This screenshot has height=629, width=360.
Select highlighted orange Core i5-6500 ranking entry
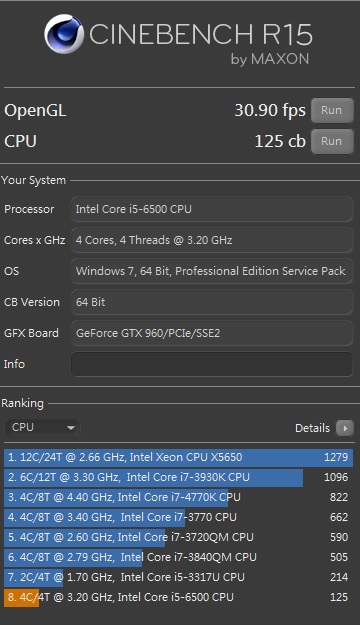tap(179, 597)
